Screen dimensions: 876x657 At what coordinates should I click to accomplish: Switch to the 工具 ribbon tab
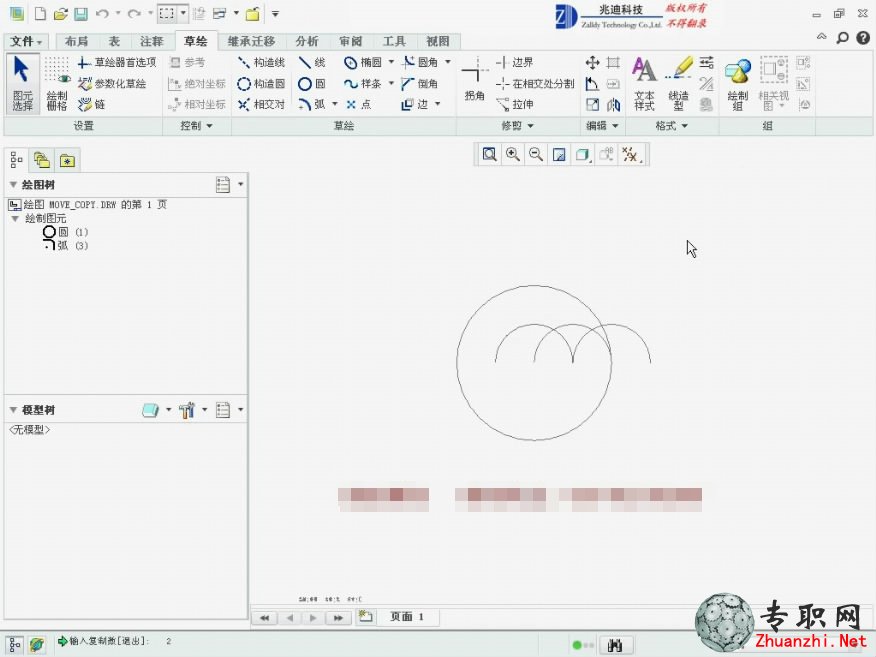click(x=394, y=41)
